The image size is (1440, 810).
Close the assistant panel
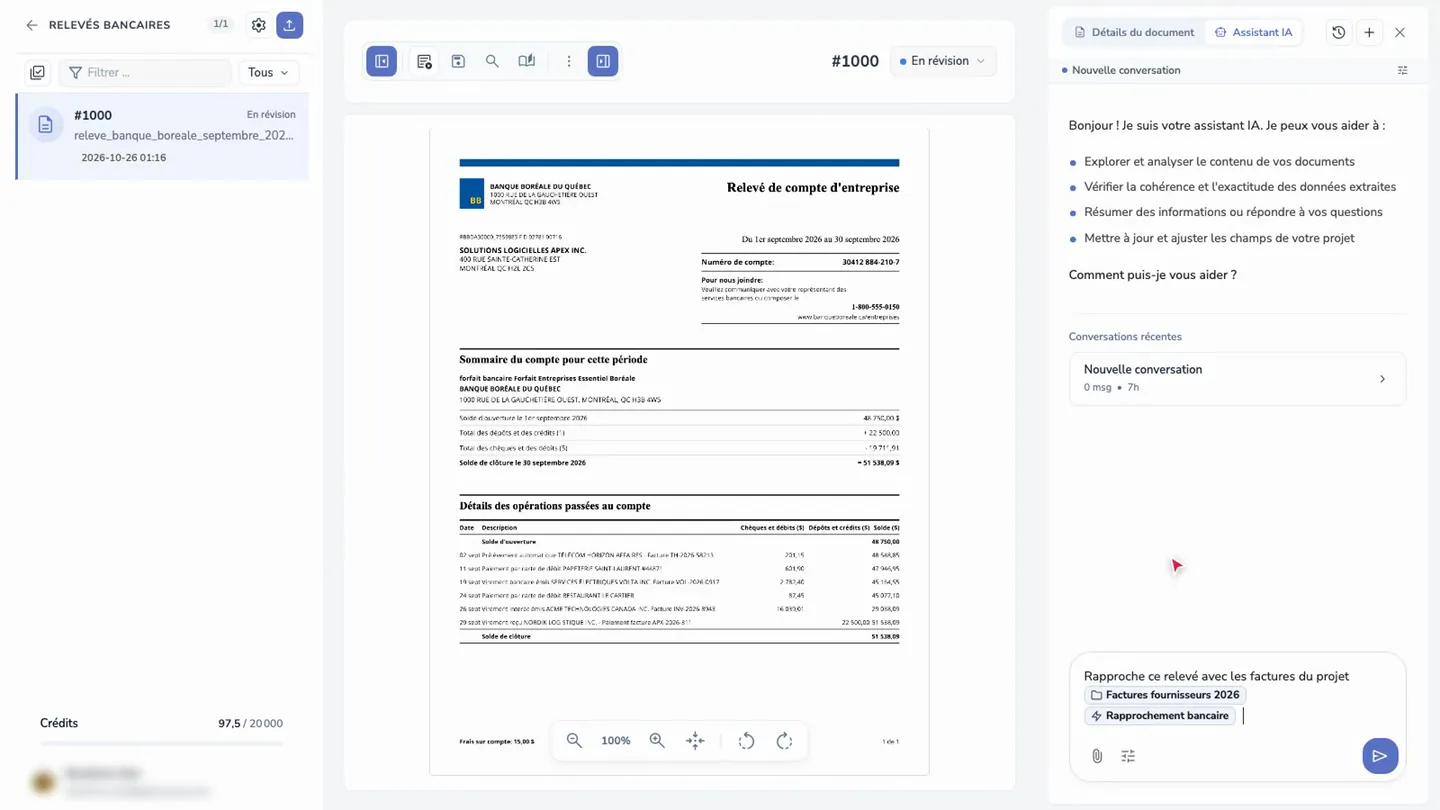point(1400,32)
